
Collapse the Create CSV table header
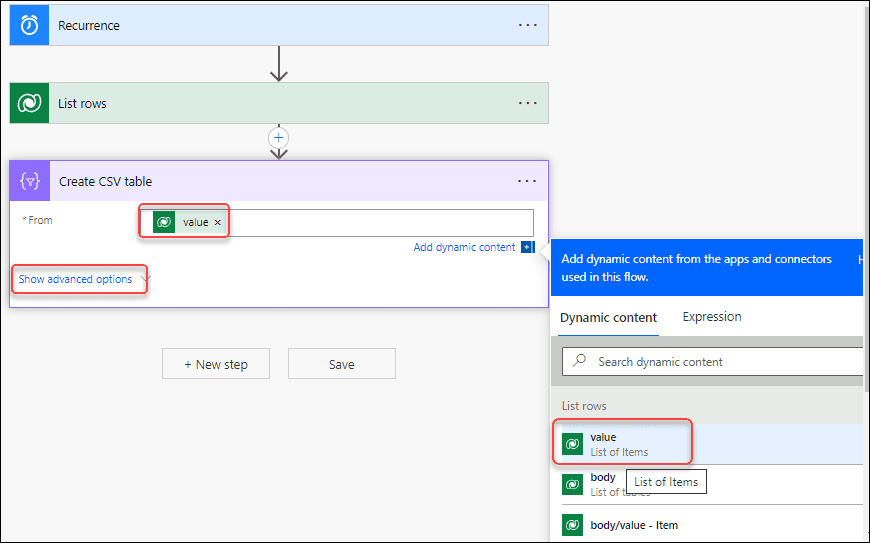coord(279,181)
